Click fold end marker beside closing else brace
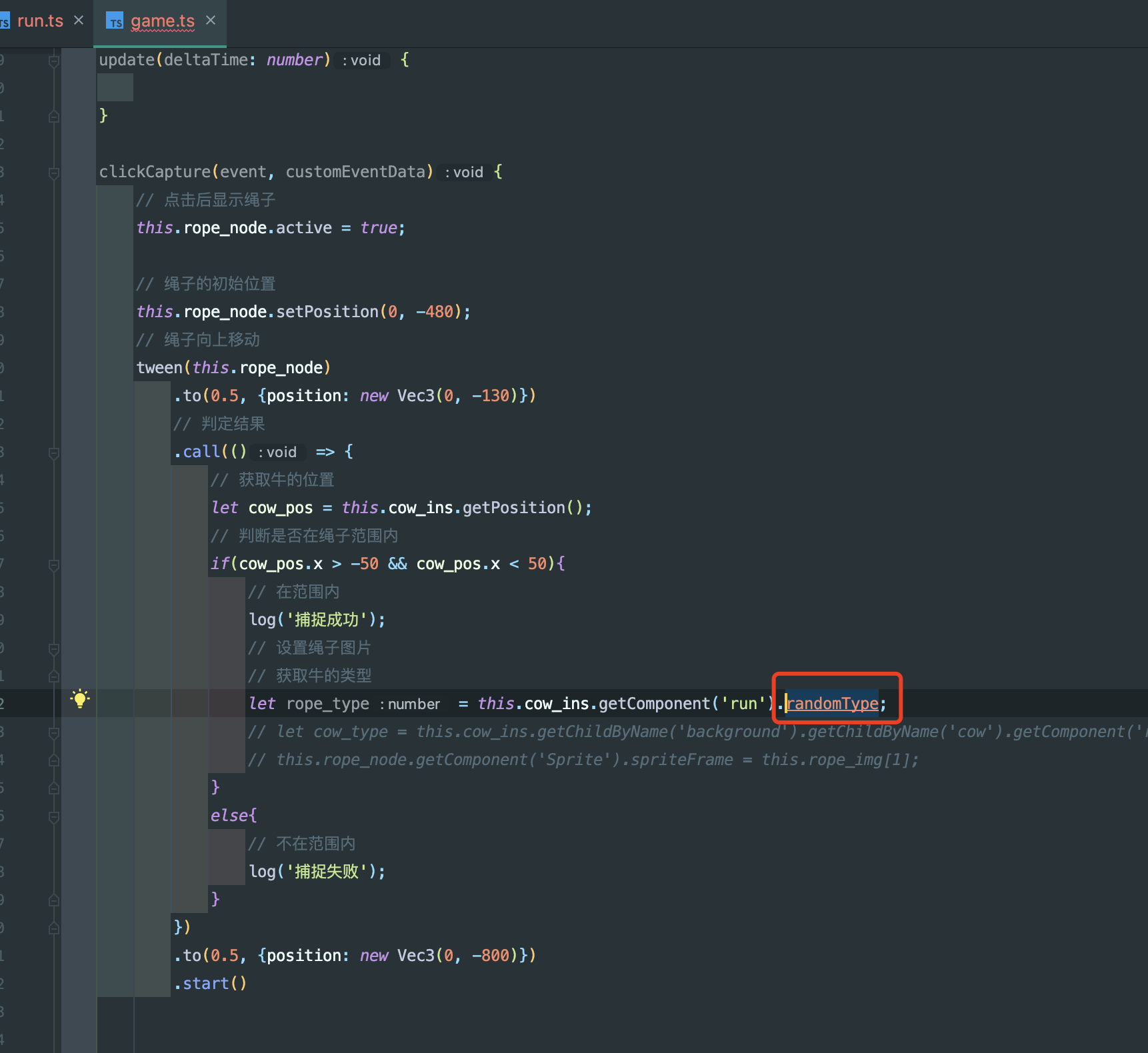Image resolution: width=1148 pixels, height=1053 pixels. [54, 900]
